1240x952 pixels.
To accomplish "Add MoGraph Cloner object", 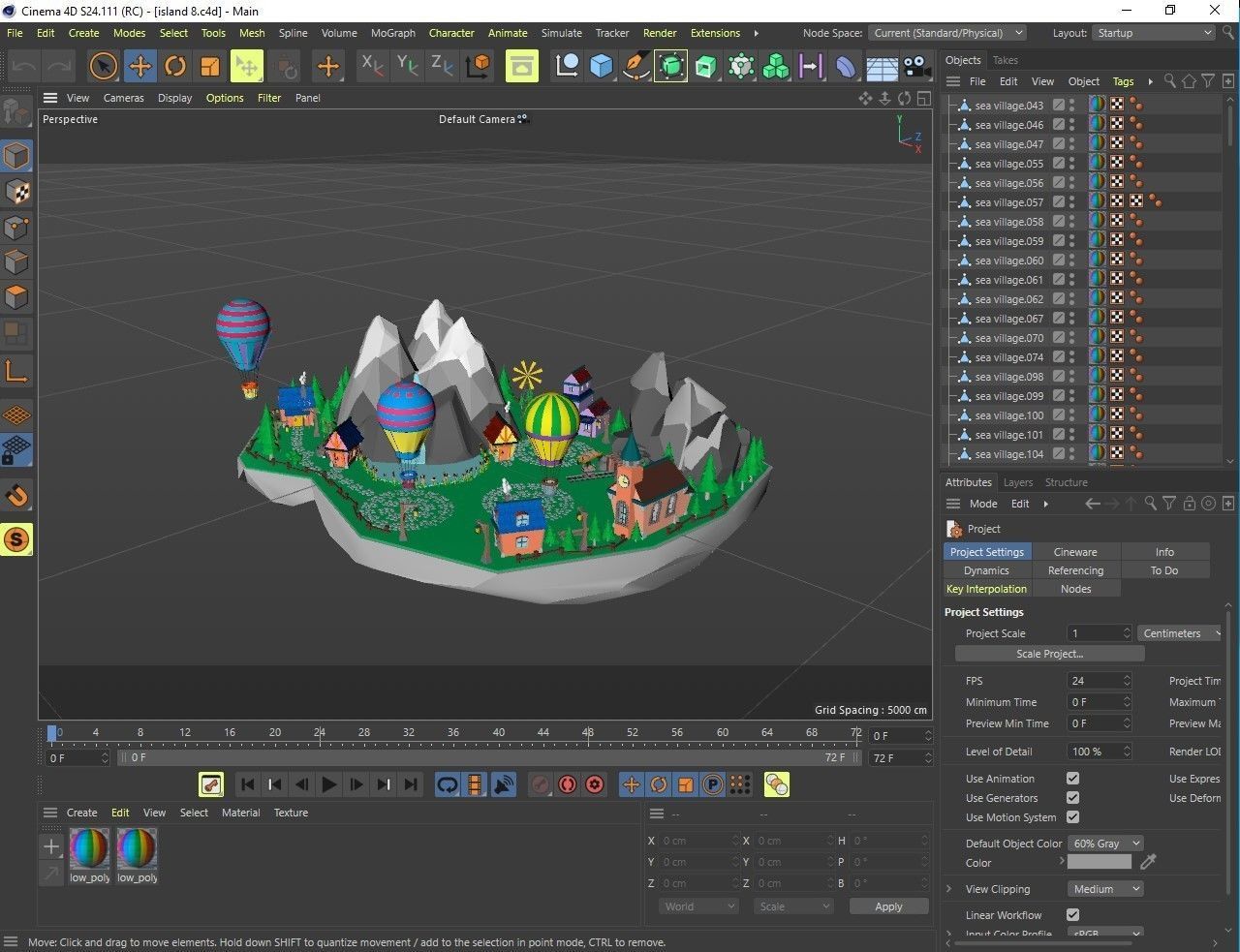I will pos(776,66).
